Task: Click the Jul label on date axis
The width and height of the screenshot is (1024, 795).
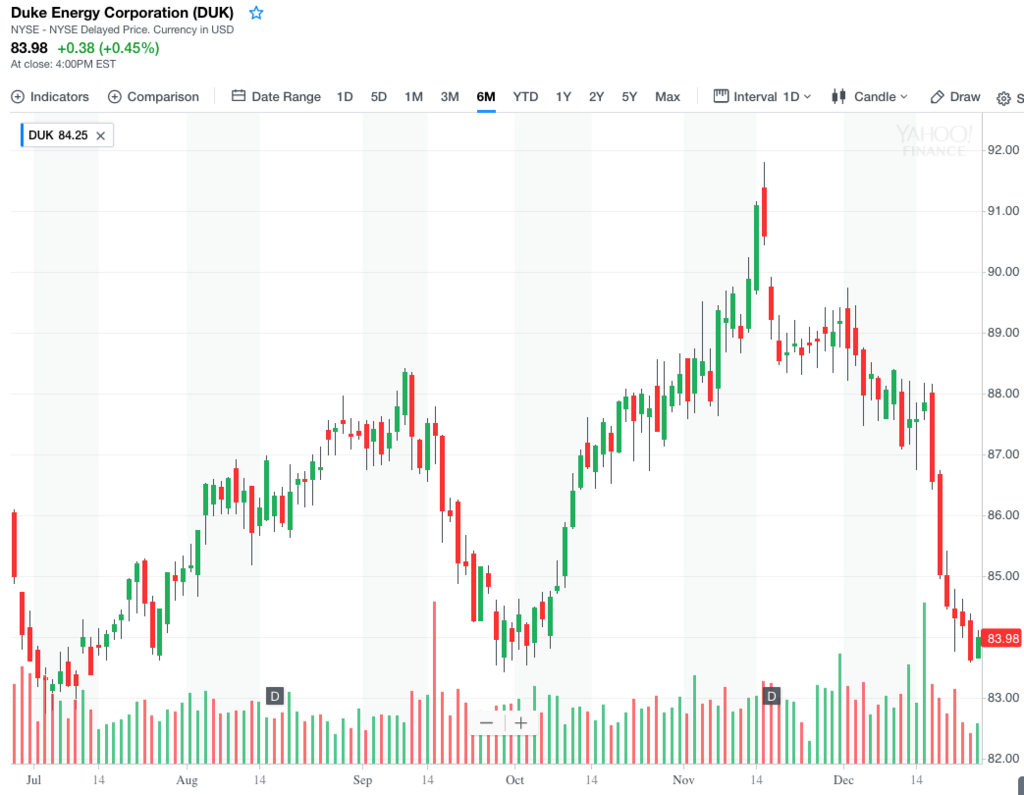Action: (33, 779)
